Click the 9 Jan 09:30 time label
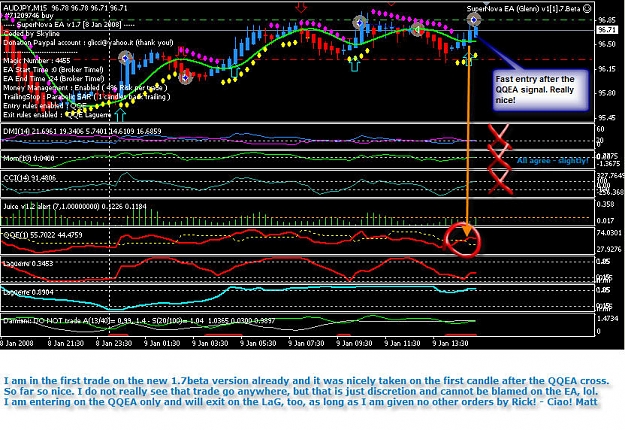The height and width of the screenshot is (430, 625). (354, 343)
